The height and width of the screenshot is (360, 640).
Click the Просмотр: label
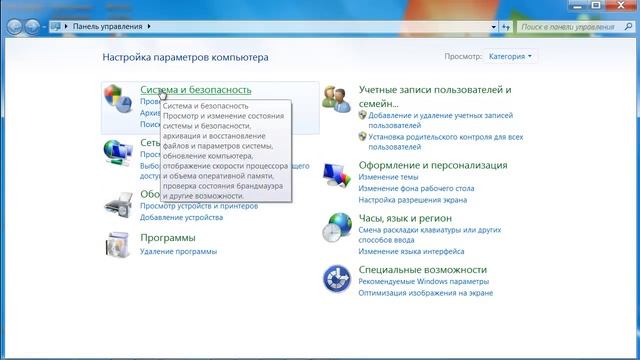(x=463, y=56)
